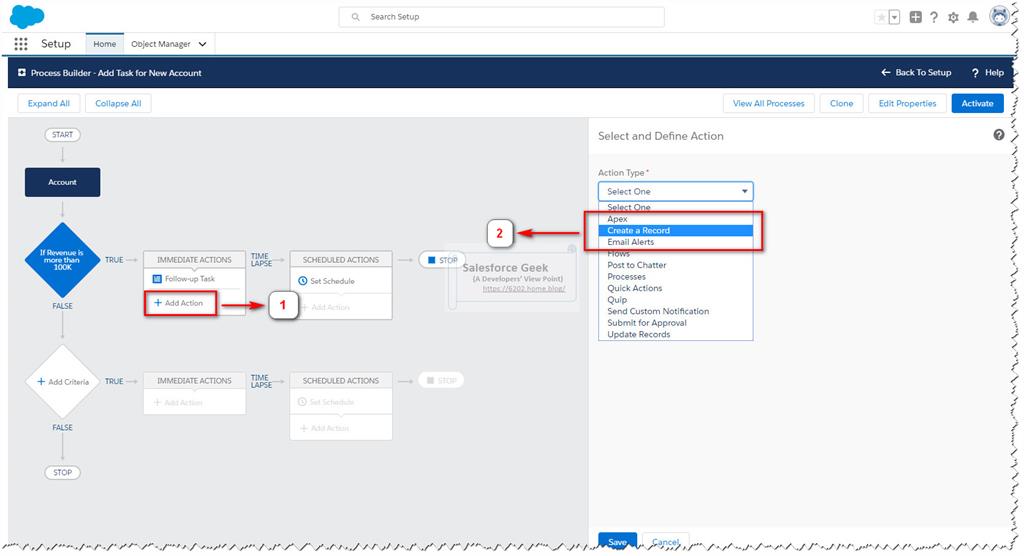
Task: Click the Search Setup field
Action: tap(502, 17)
